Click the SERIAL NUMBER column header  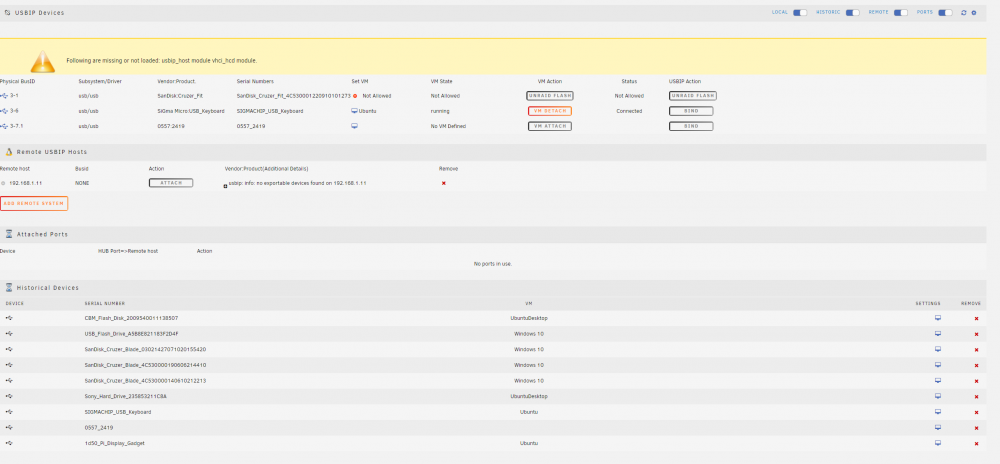[105, 303]
